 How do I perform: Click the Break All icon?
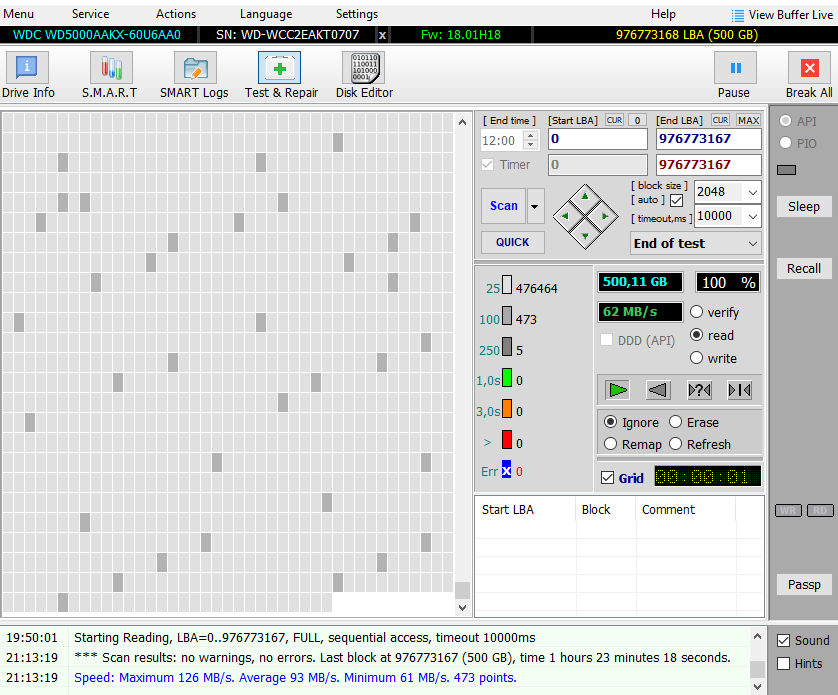(x=808, y=69)
